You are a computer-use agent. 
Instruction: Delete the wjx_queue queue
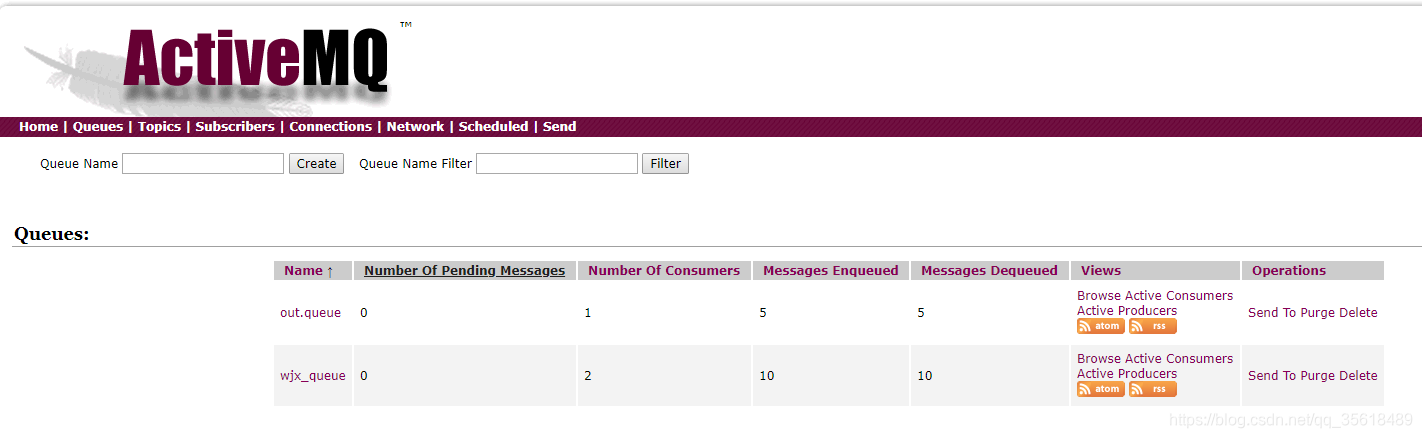pos(1358,376)
